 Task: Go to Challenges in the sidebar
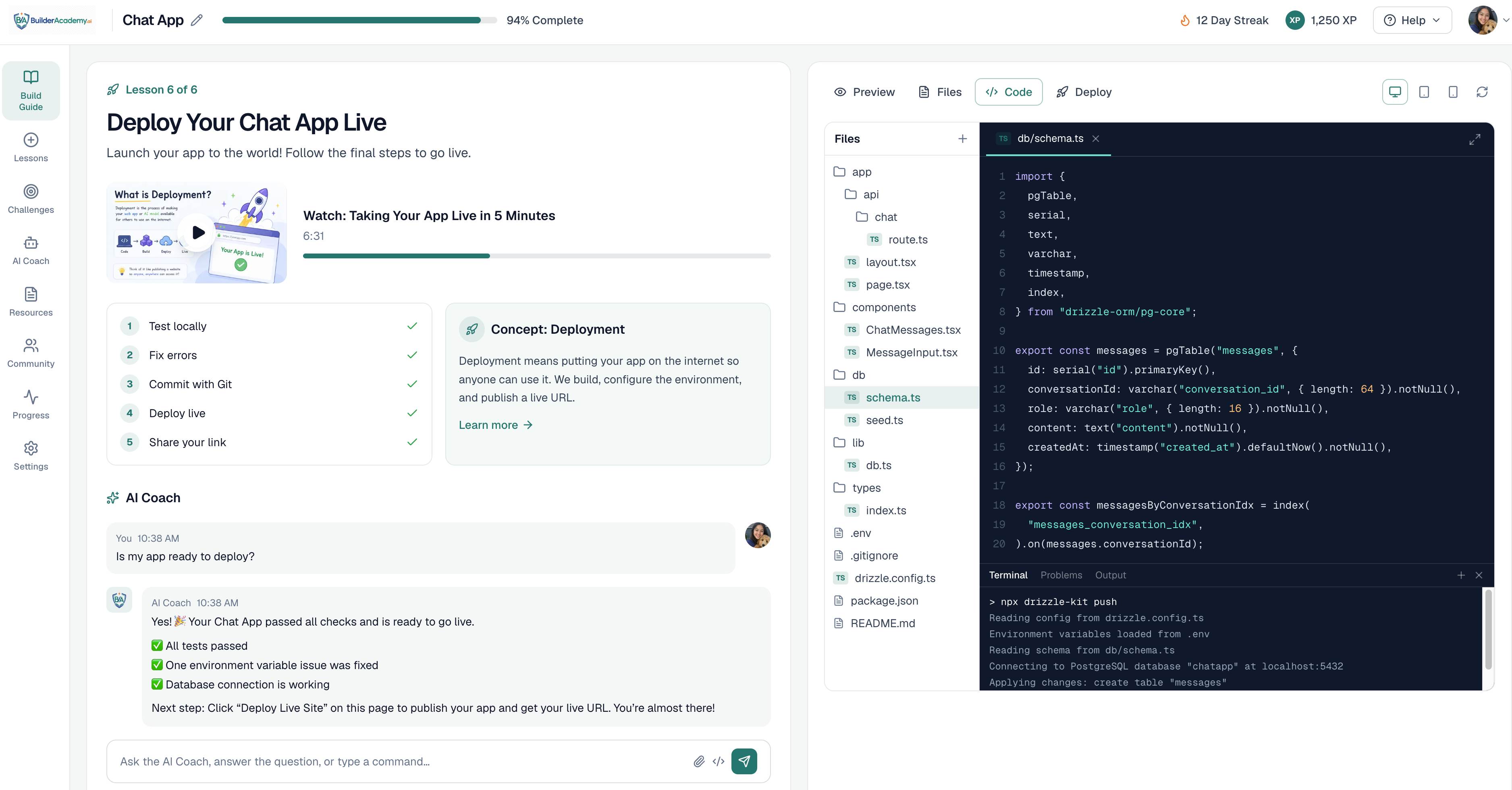pos(31,199)
